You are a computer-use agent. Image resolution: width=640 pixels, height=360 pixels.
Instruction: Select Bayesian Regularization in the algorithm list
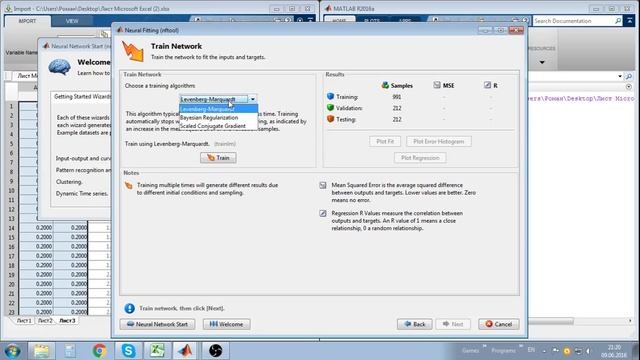[218, 118]
